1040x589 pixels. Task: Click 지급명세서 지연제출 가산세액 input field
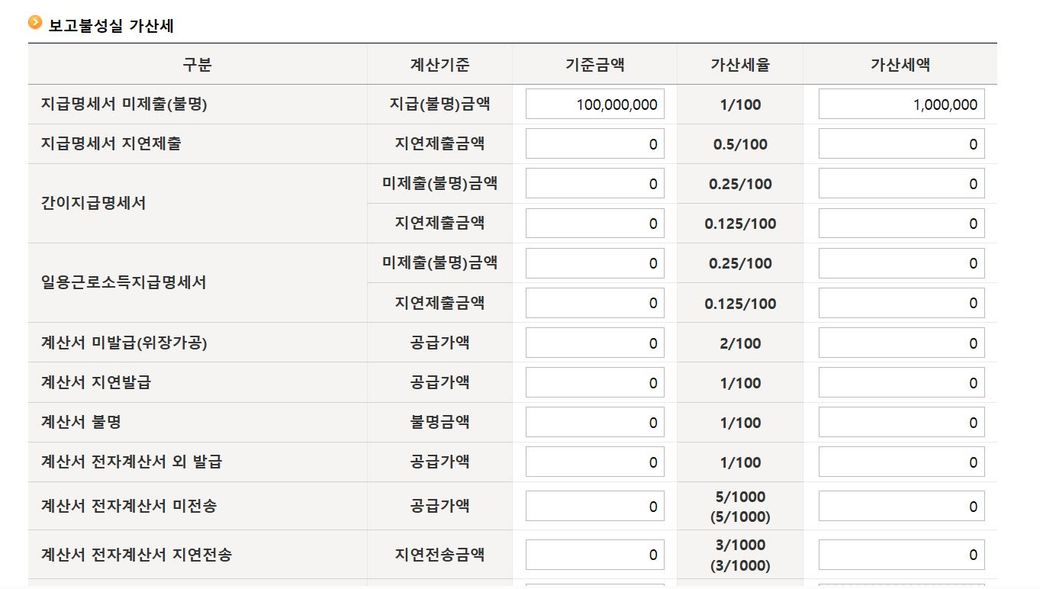coord(901,144)
